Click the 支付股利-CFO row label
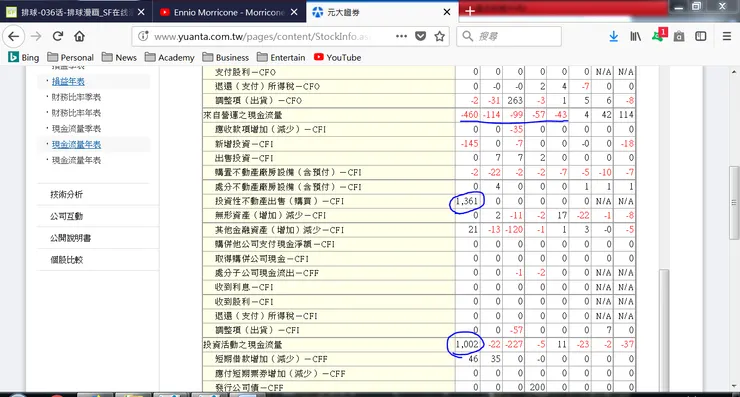Viewport: 740px width, 397px height. pyautogui.click(x=245, y=72)
